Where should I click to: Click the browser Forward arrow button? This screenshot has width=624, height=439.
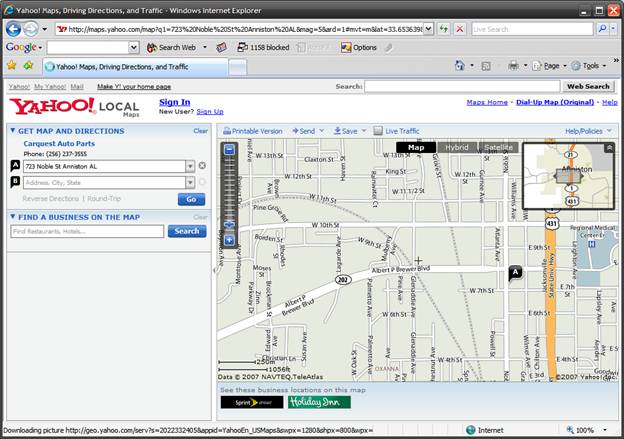(31, 29)
